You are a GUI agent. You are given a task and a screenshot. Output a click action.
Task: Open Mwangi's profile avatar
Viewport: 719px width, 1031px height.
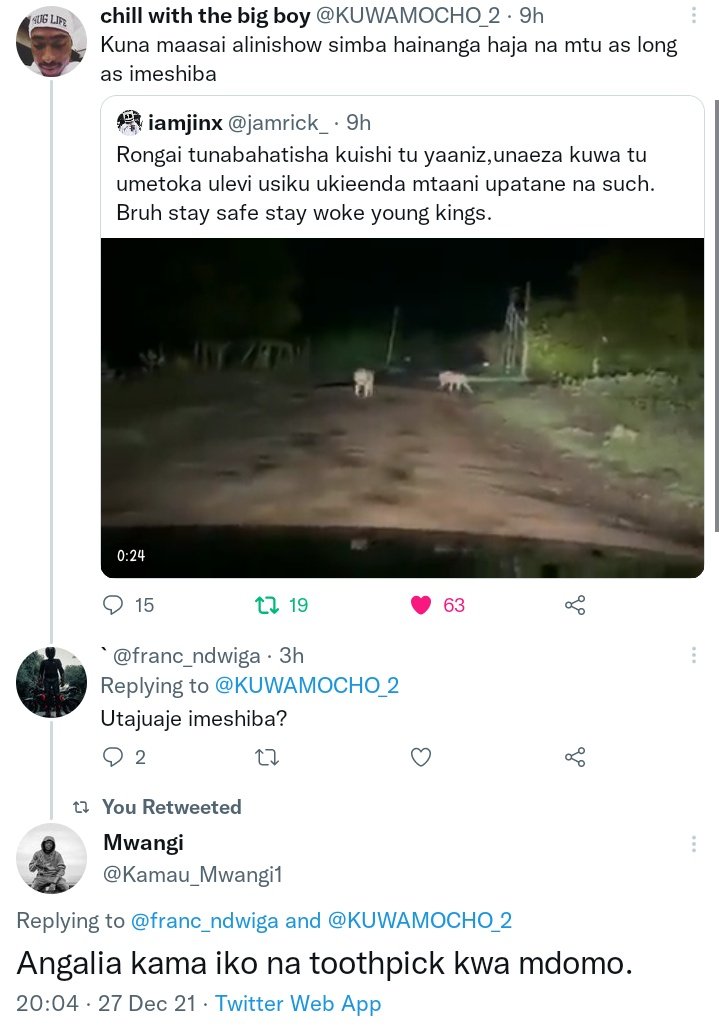pyautogui.click(x=51, y=858)
